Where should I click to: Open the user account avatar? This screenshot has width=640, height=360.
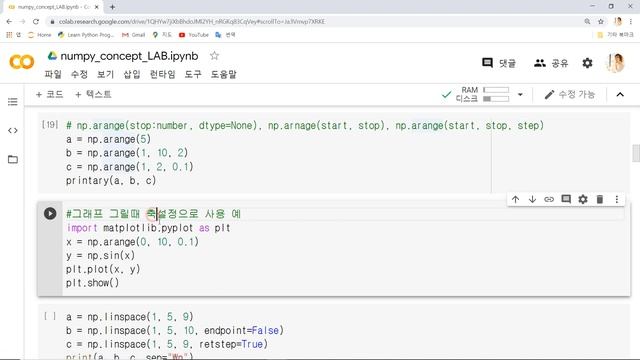coord(616,63)
